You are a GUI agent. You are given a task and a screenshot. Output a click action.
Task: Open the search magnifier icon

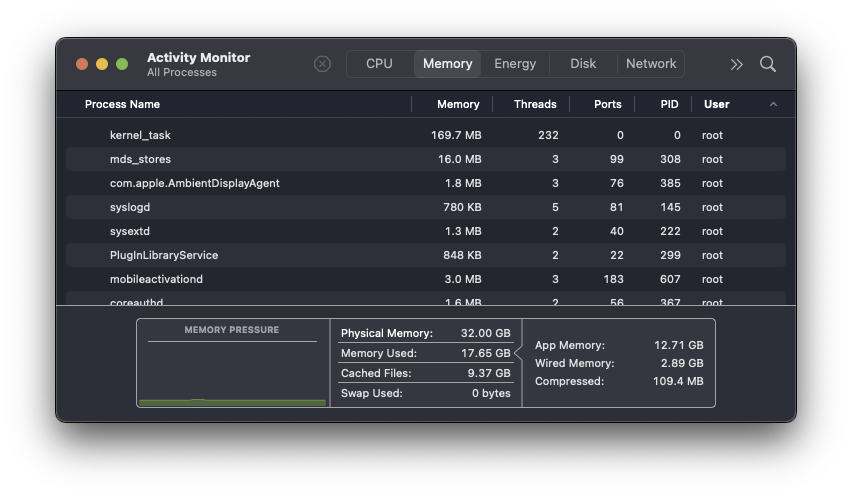768,64
